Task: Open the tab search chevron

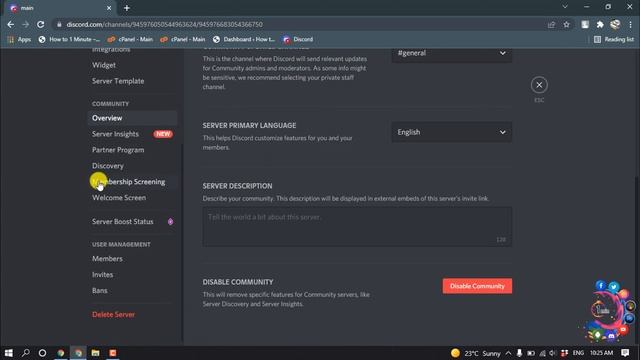Action: 565,7
